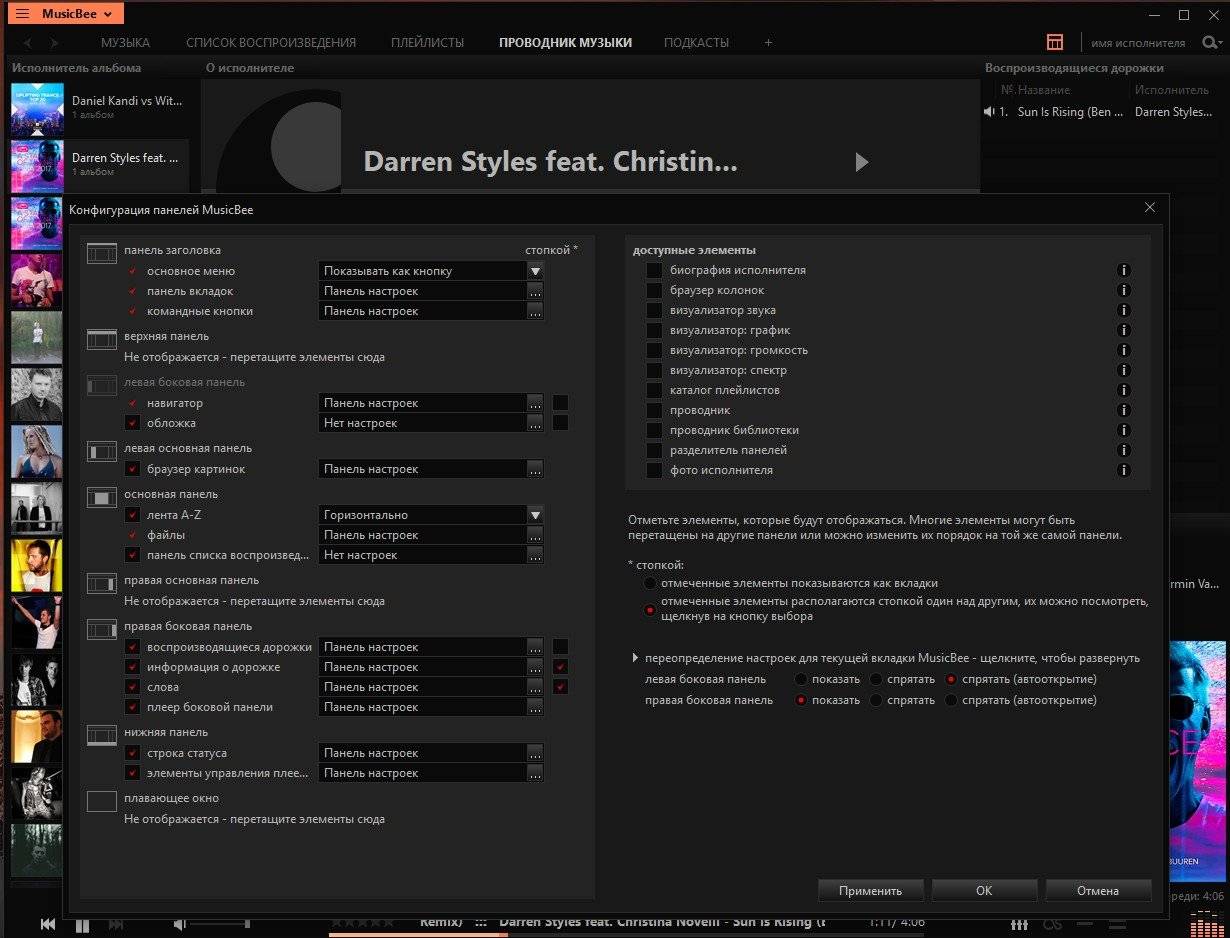Click the Применить button

point(870,890)
